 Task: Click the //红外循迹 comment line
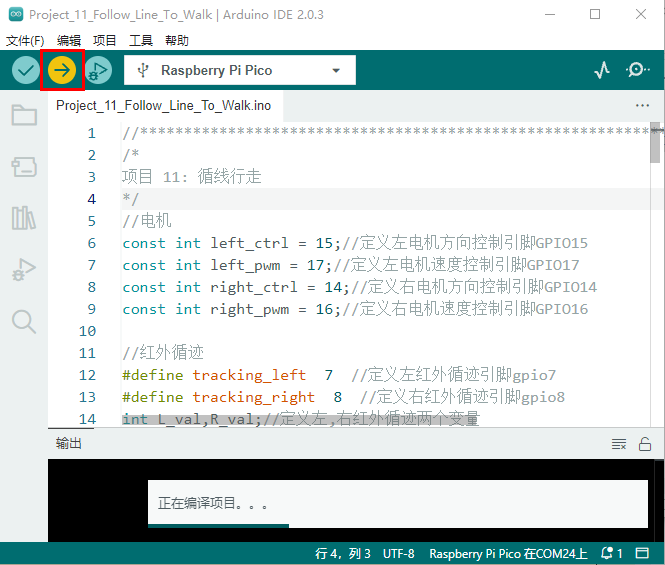click(163, 353)
